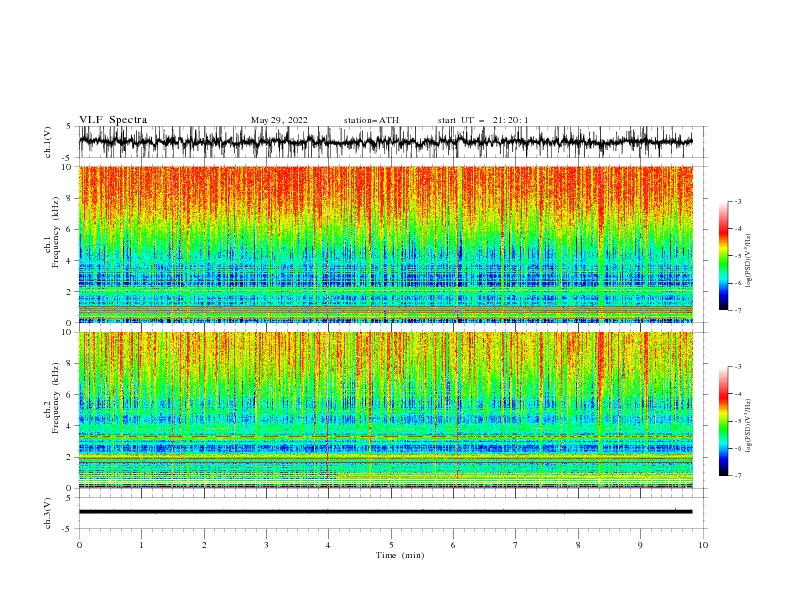The width and height of the screenshot is (792, 612).
Task: Click the 'ch.3(V)' waveform axis label
Action: (x=48, y=513)
